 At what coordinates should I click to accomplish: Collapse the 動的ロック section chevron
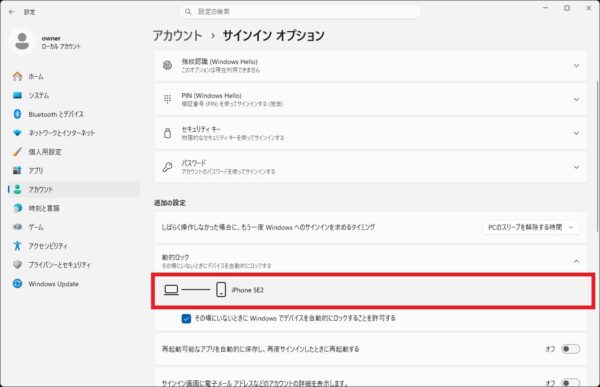pyautogui.click(x=576, y=261)
